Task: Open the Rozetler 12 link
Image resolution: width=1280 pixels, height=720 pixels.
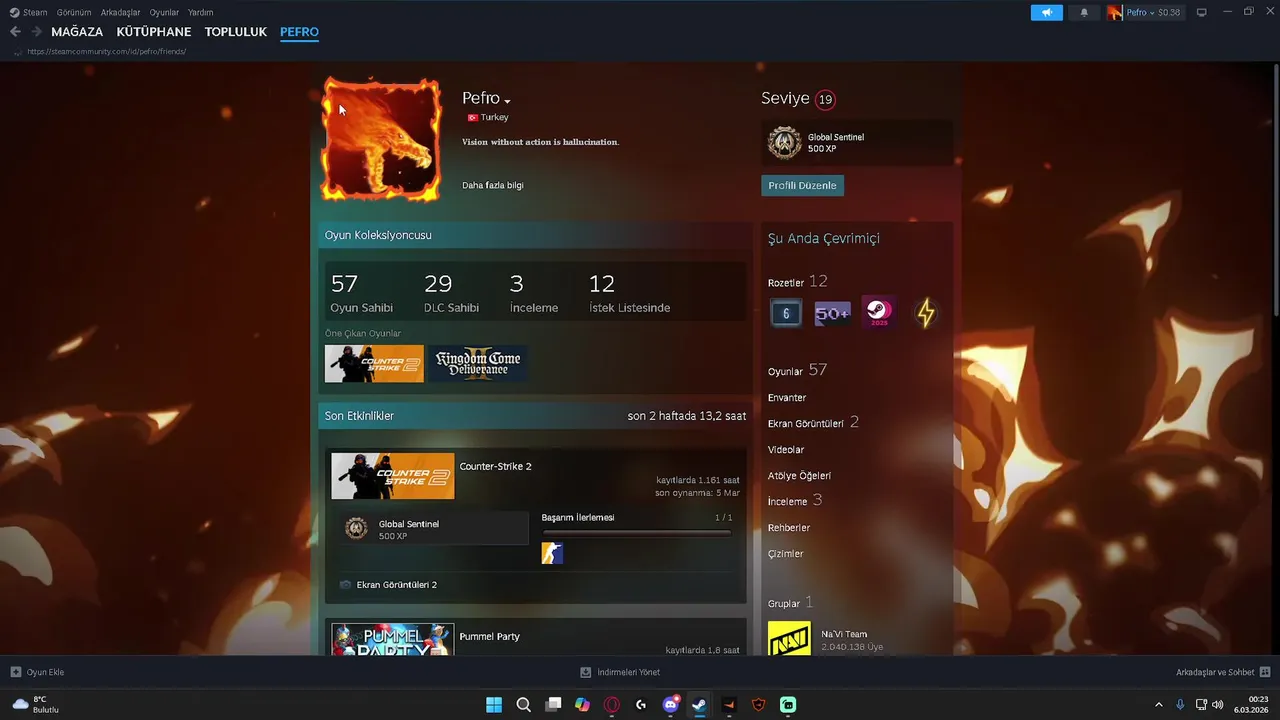Action: pos(797,283)
